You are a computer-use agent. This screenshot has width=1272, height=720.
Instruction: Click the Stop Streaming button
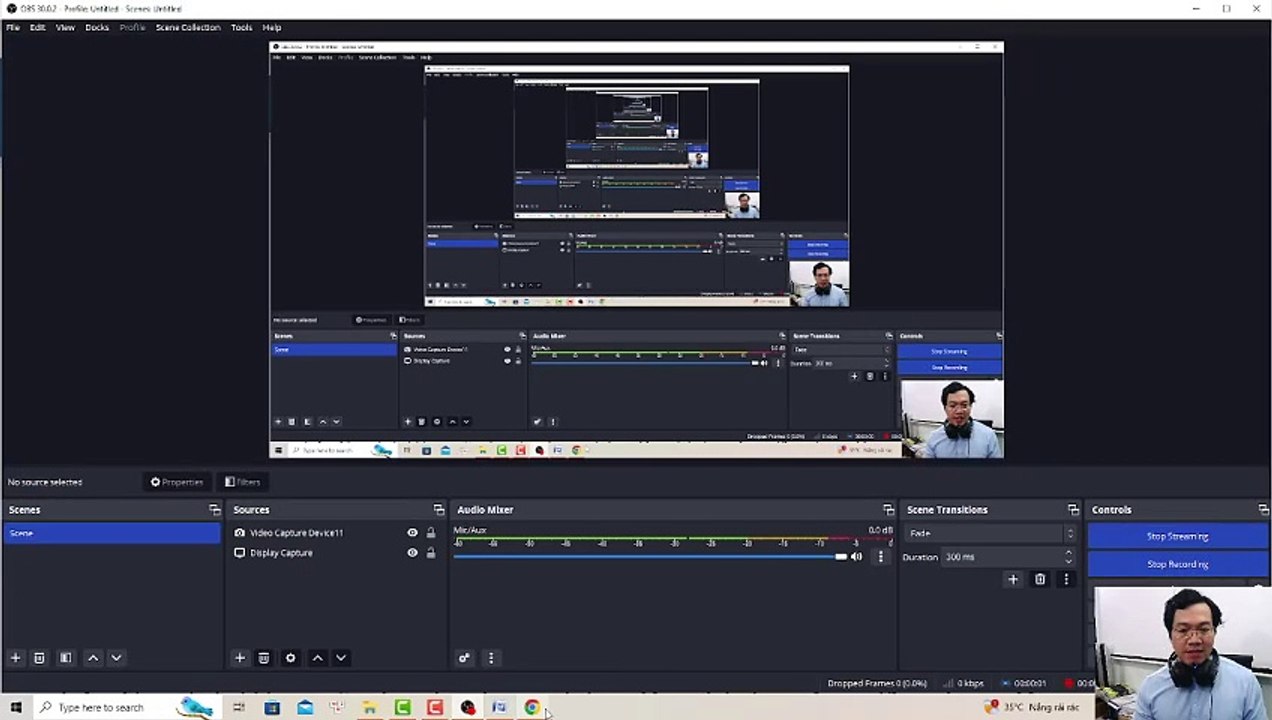1177,536
